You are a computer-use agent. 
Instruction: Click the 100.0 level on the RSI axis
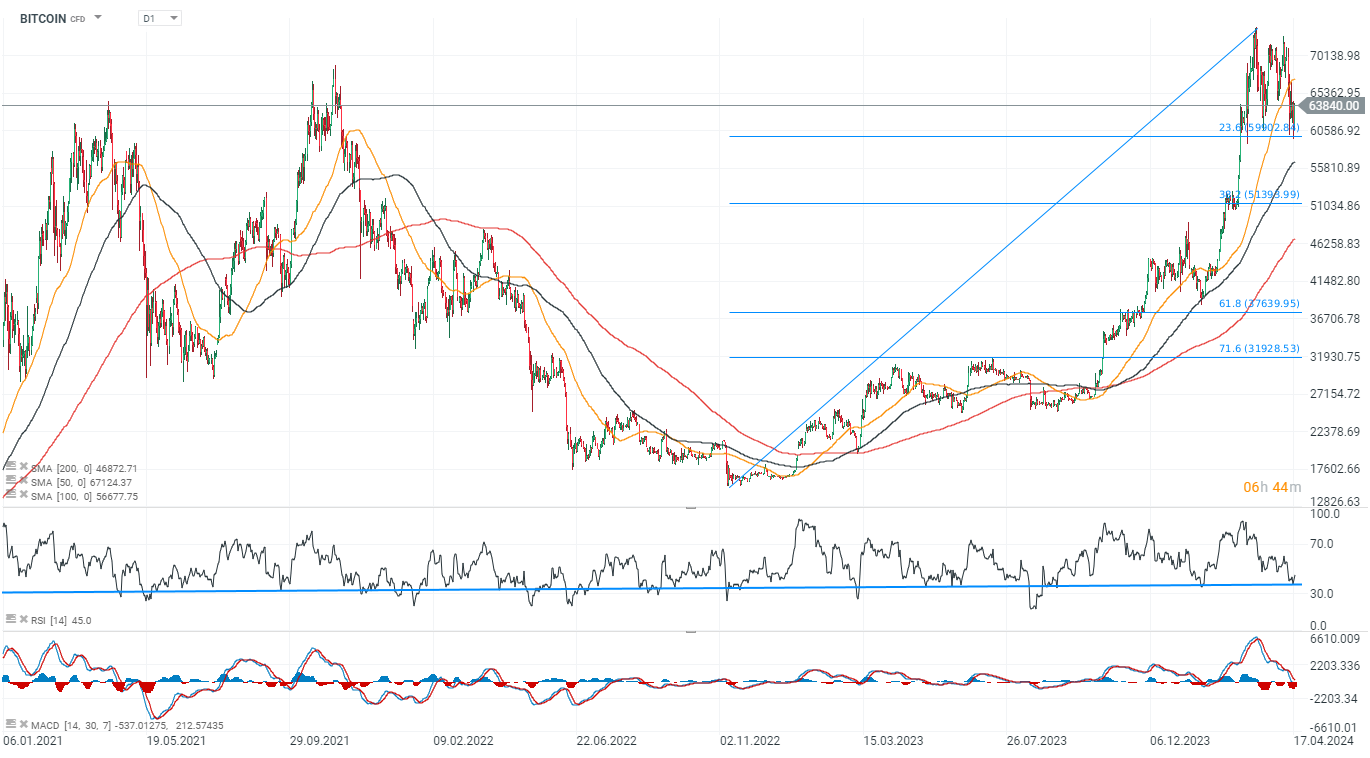[1324, 514]
